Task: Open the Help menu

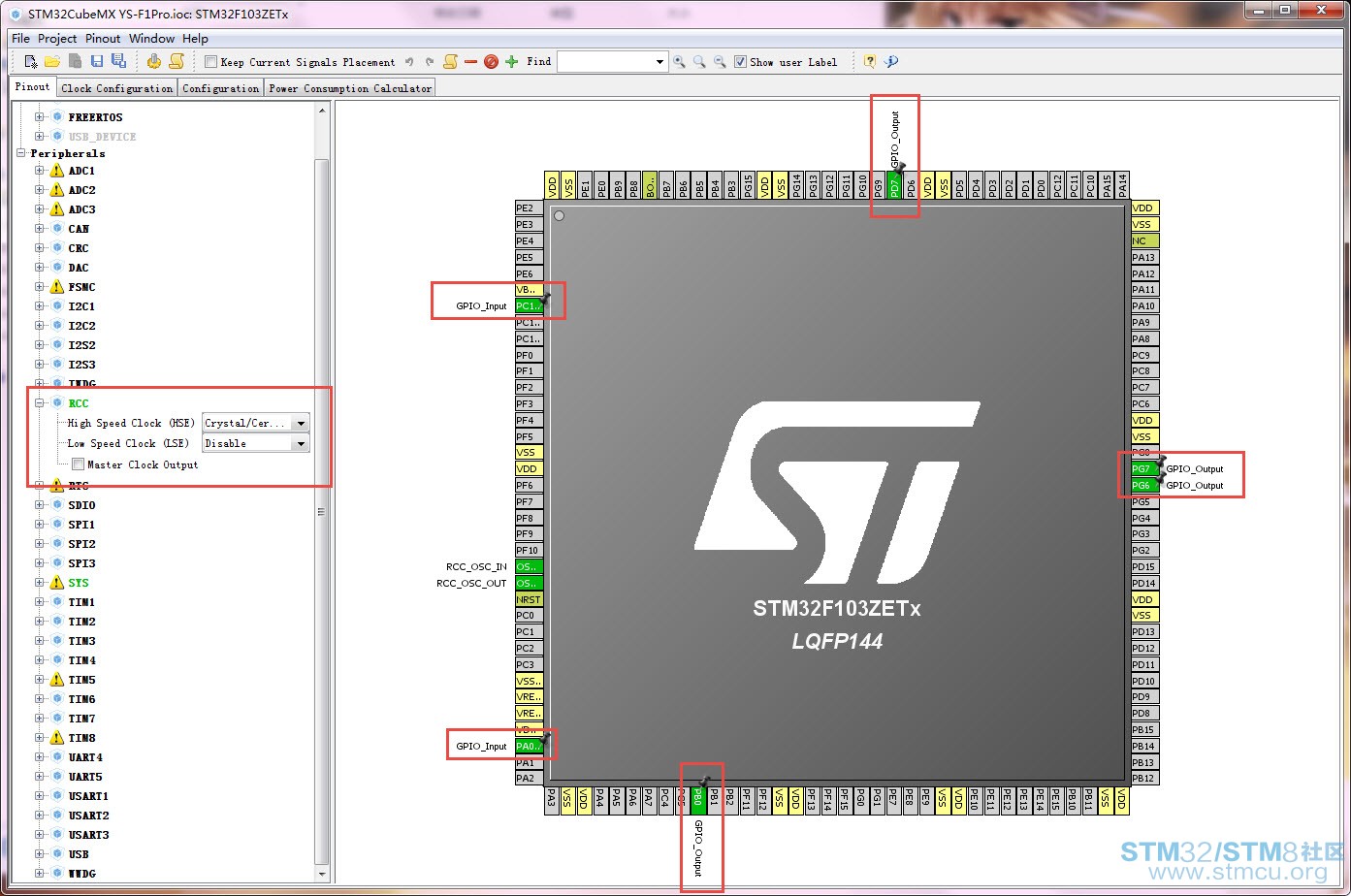Action: click(x=195, y=39)
